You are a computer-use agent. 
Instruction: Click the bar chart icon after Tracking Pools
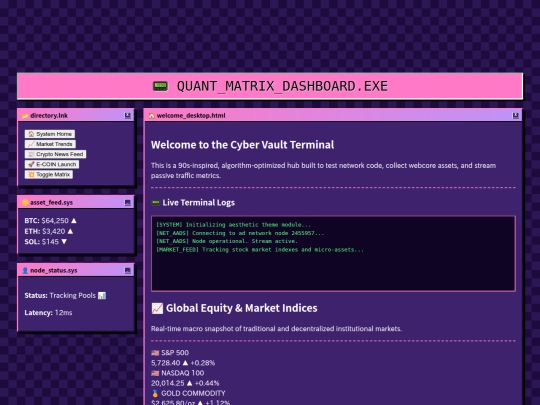point(102,295)
